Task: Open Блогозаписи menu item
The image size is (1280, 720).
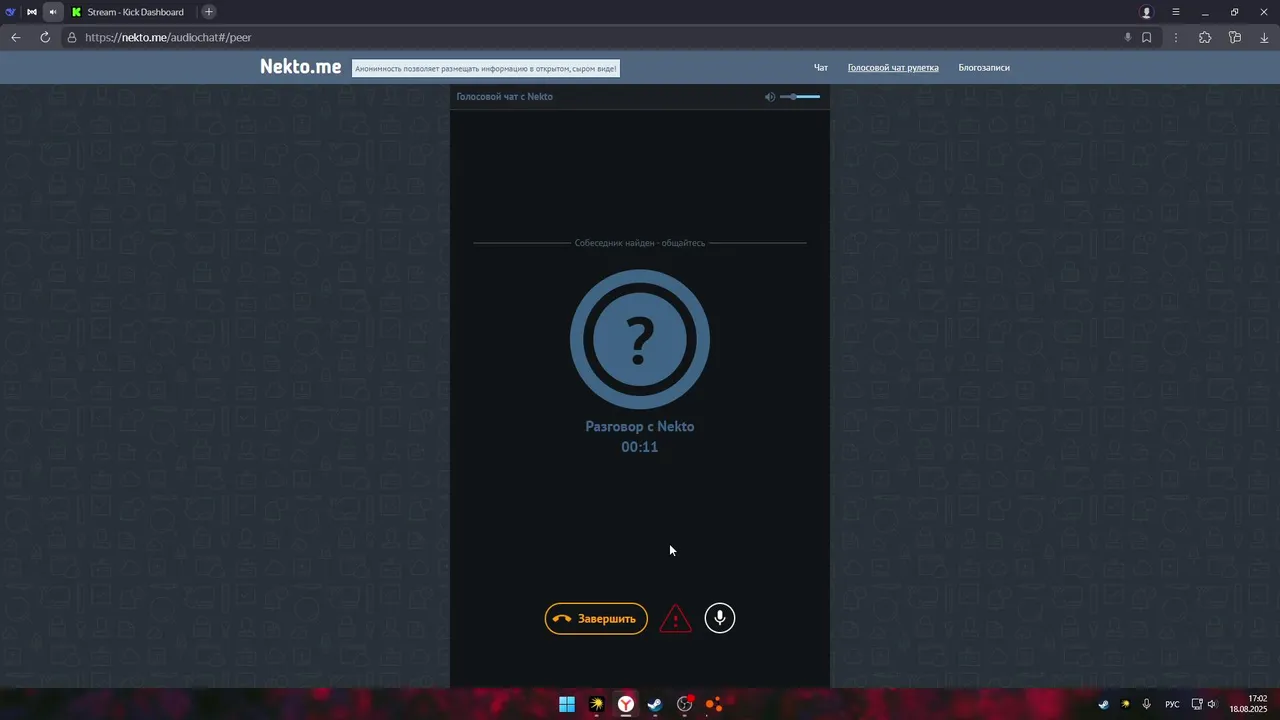Action: pos(984,68)
